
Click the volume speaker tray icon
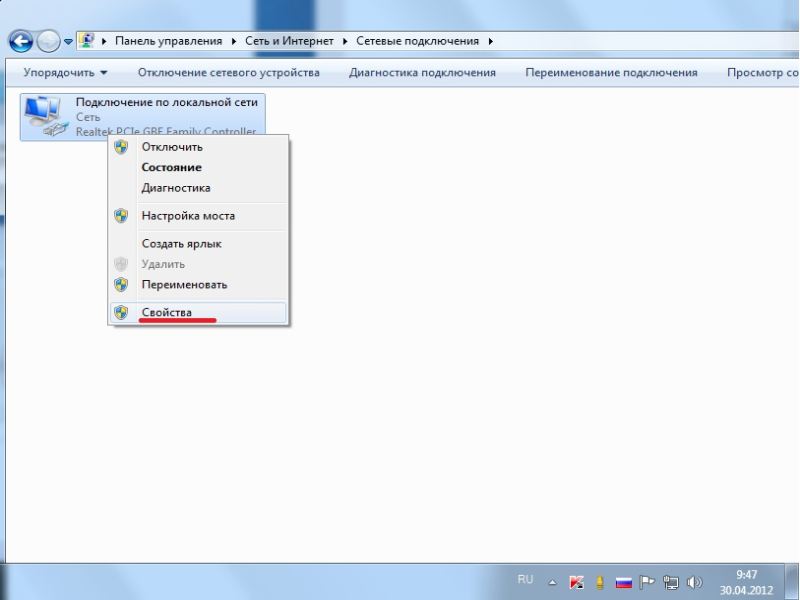coord(694,582)
